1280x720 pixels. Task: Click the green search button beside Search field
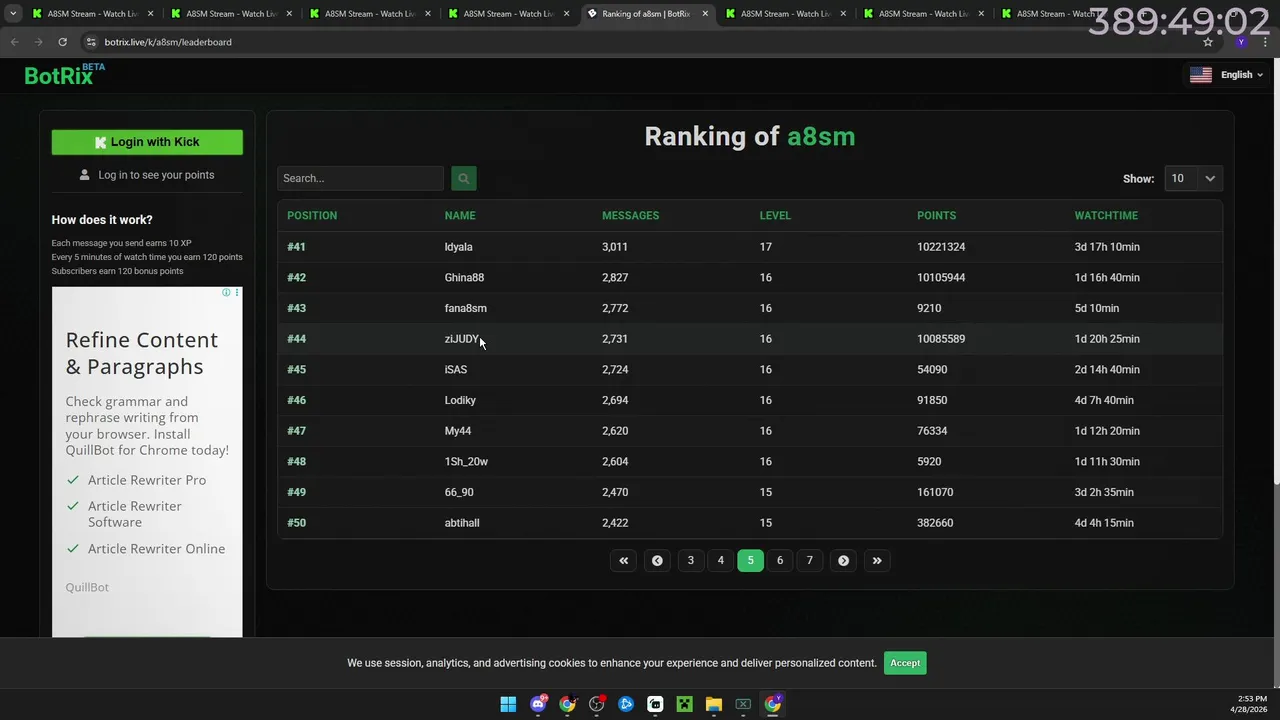pyautogui.click(x=463, y=178)
